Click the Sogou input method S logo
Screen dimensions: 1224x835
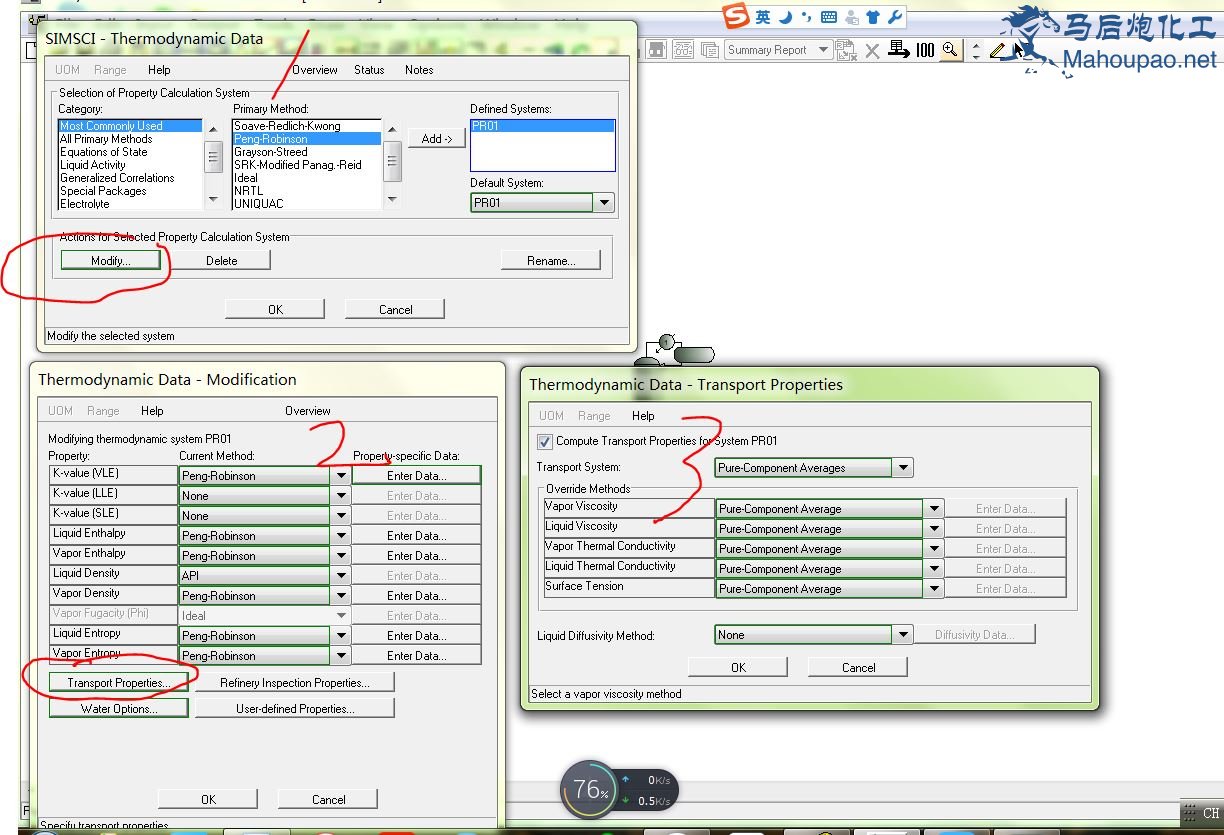pos(737,16)
